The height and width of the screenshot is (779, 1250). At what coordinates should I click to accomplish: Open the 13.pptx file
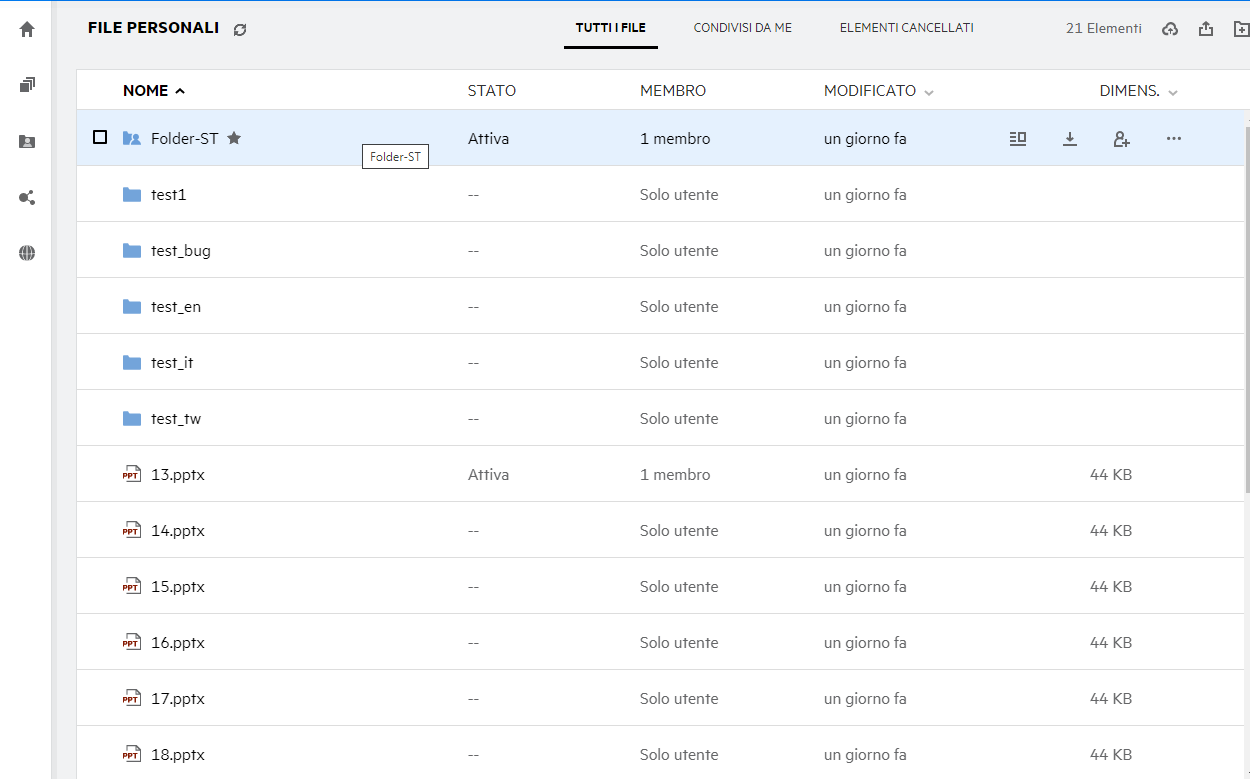(177, 475)
